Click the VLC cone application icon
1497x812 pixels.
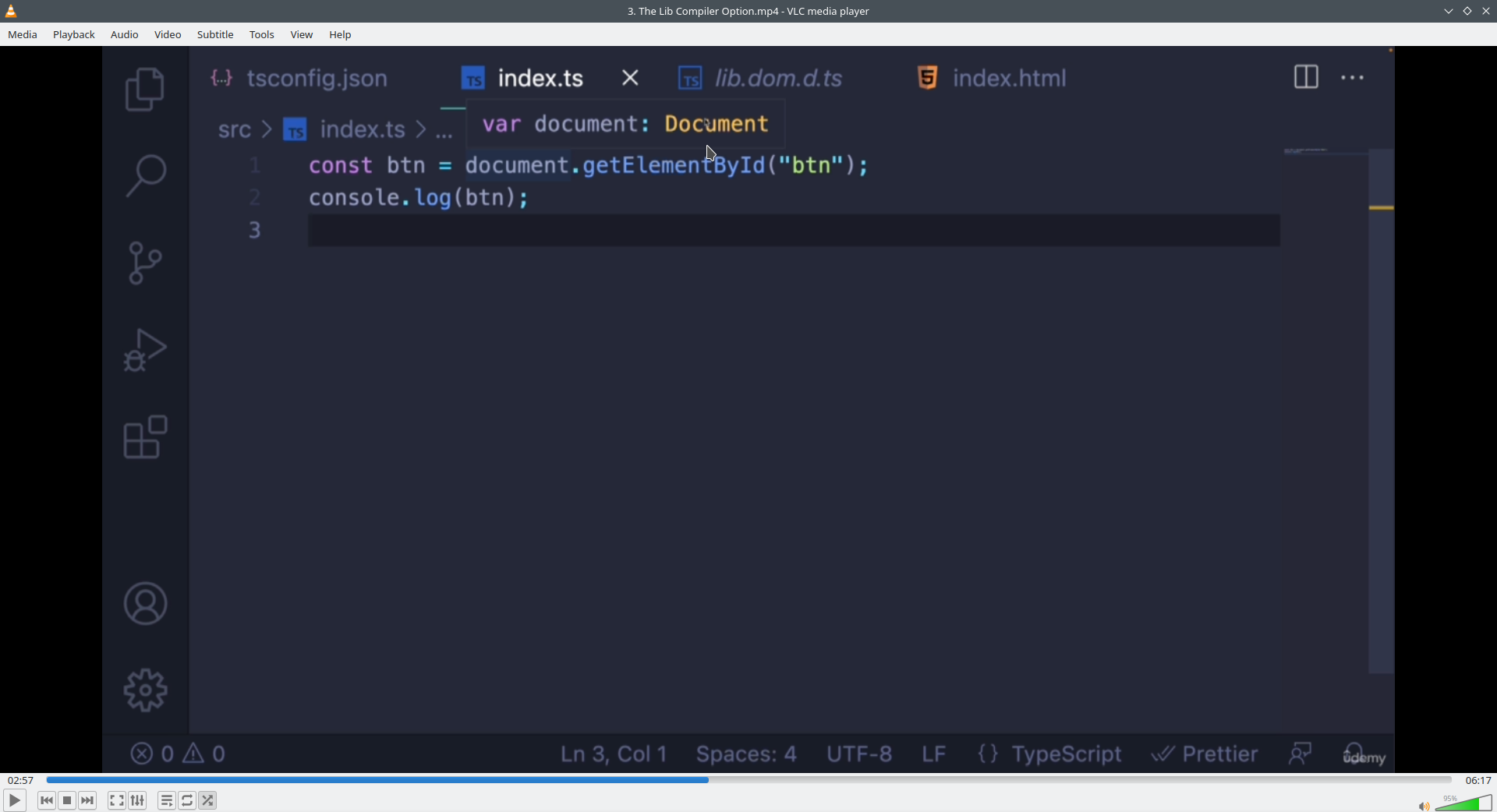12,11
